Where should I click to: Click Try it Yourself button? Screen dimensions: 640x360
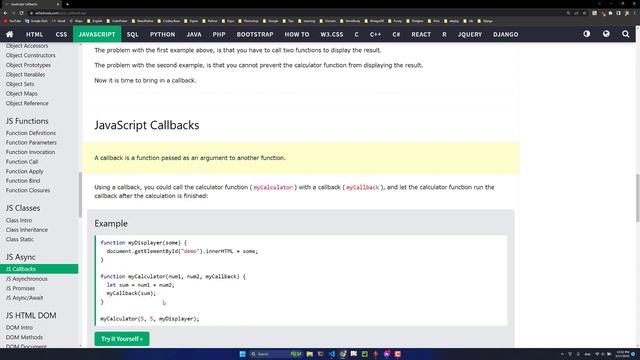[x=122, y=339]
